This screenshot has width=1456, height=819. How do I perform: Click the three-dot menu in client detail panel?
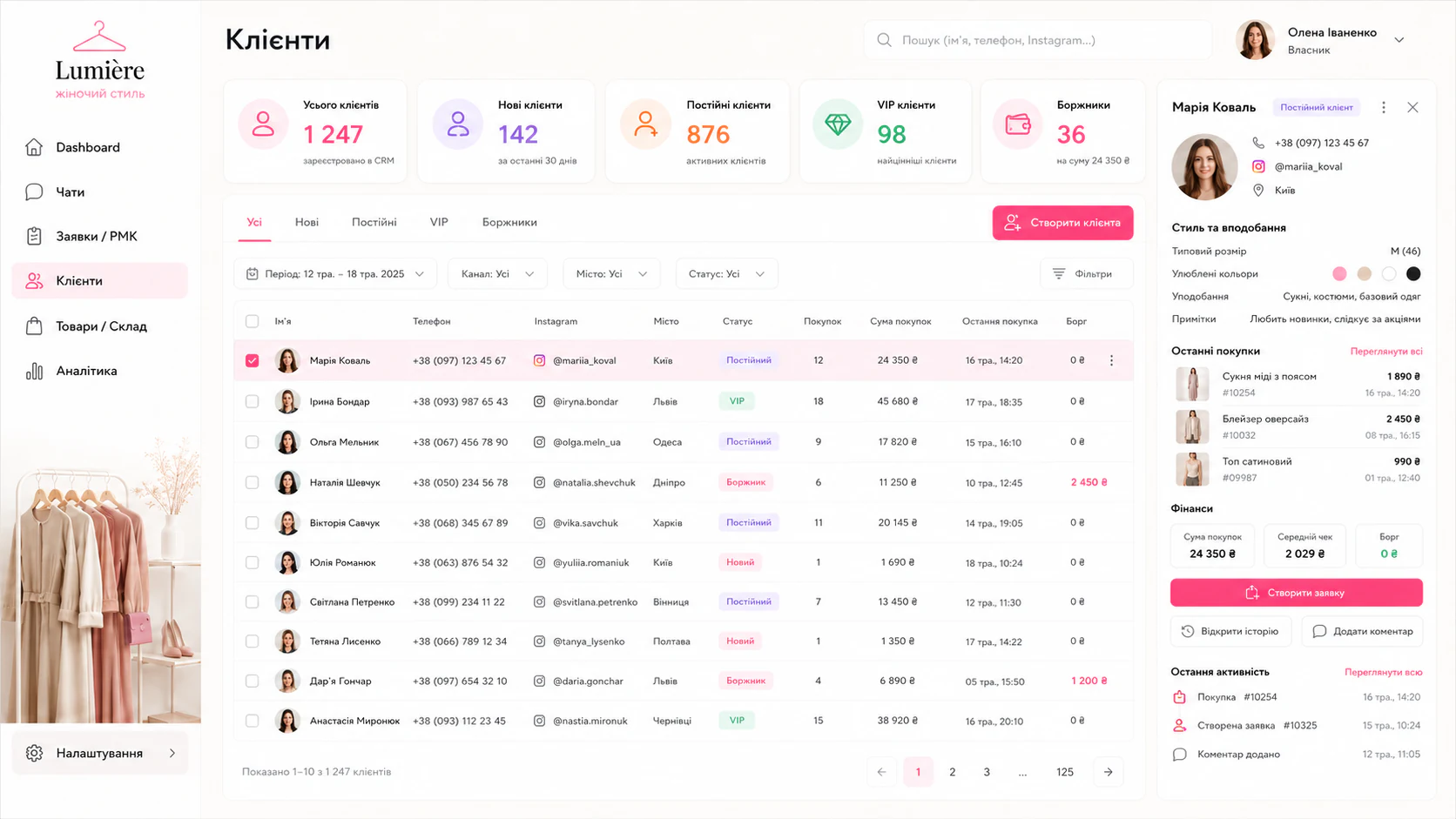click(x=1384, y=107)
